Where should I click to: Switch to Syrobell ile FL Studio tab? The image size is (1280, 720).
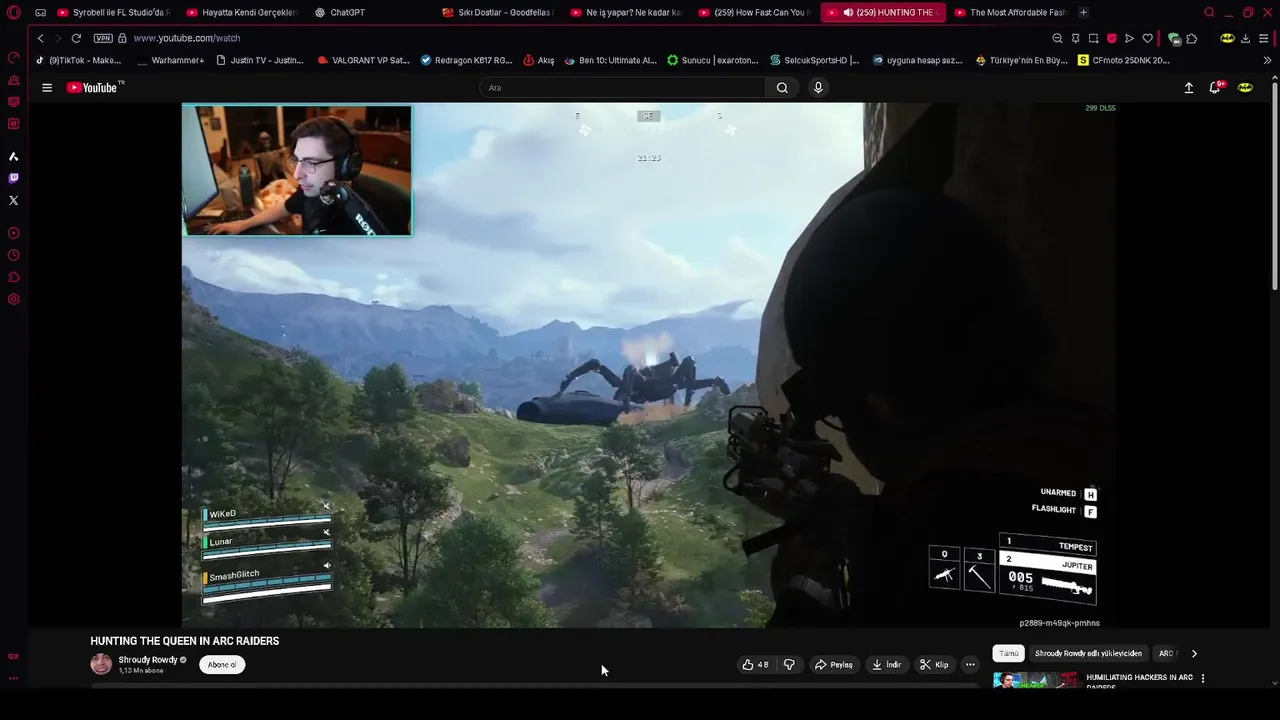point(113,13)
